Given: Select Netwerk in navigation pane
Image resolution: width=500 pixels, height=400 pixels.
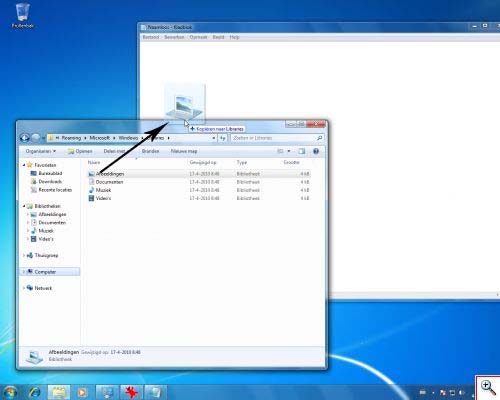Looking at the screenshot, I should pos(43,288).
